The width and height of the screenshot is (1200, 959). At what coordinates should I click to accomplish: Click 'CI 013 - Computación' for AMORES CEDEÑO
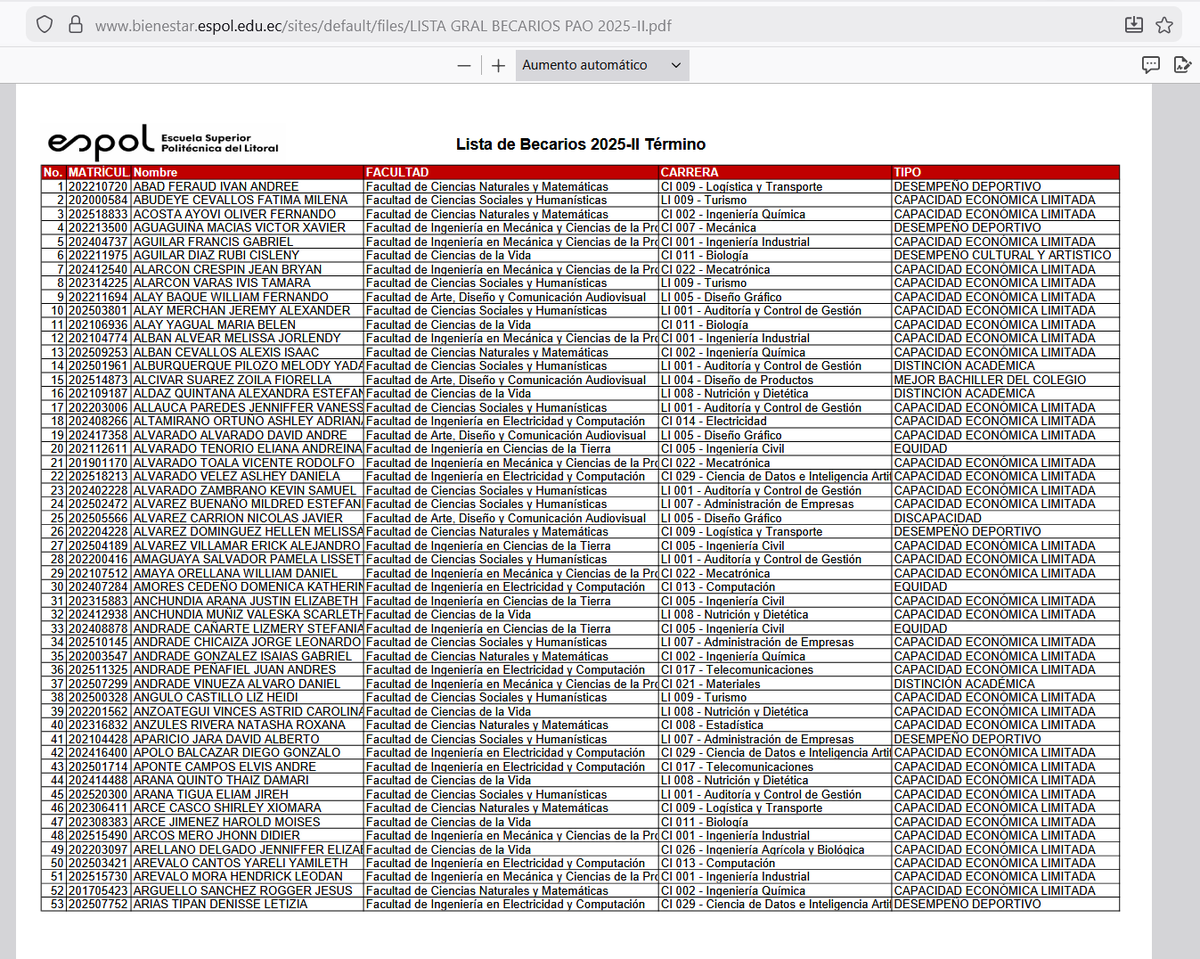tap(718, 587)
